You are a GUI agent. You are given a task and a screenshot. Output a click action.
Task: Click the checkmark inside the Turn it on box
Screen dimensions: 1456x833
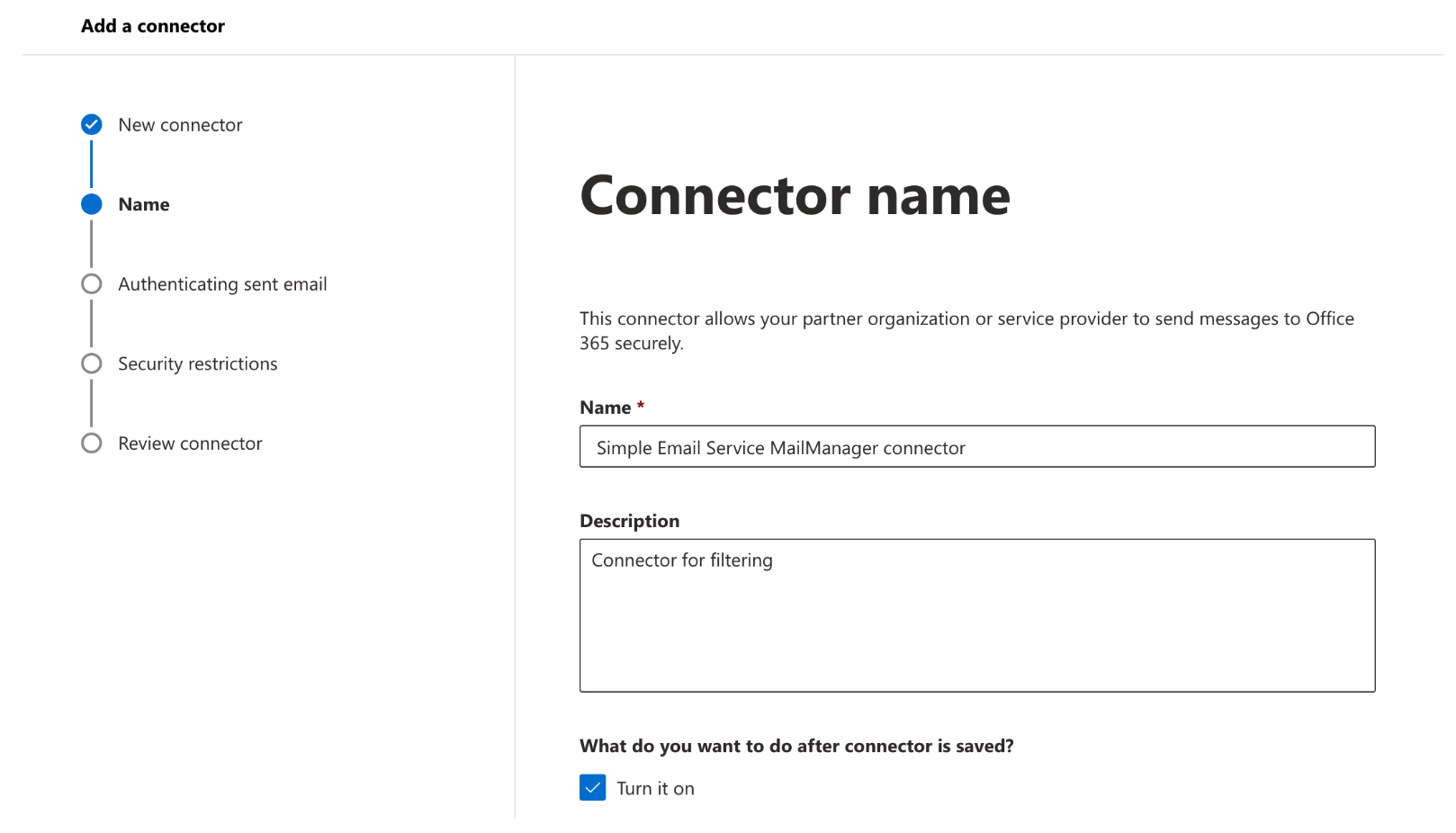point(592,788)
